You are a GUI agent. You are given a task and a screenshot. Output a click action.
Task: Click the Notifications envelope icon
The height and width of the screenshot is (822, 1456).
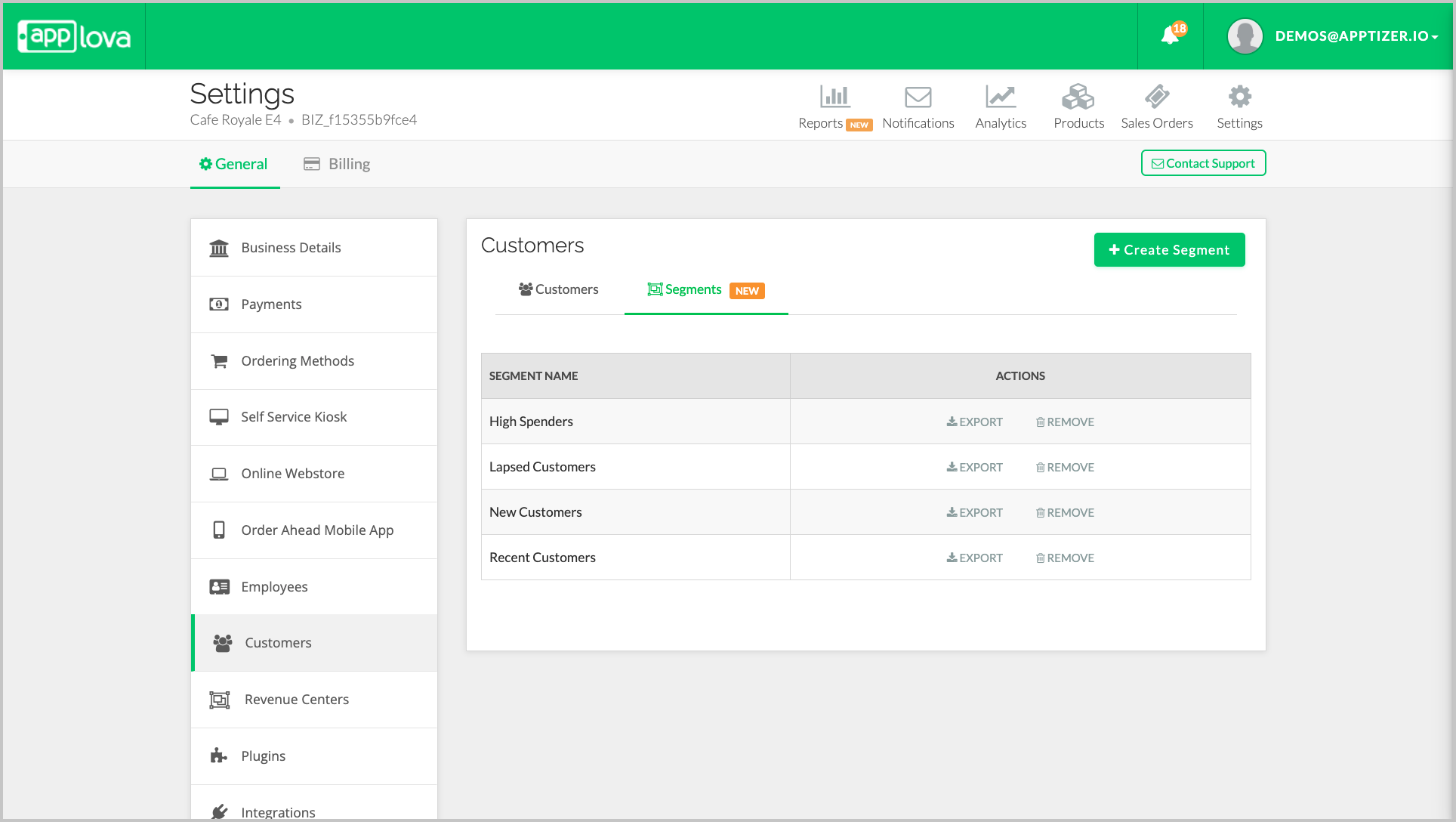click(x=918, y=97)
